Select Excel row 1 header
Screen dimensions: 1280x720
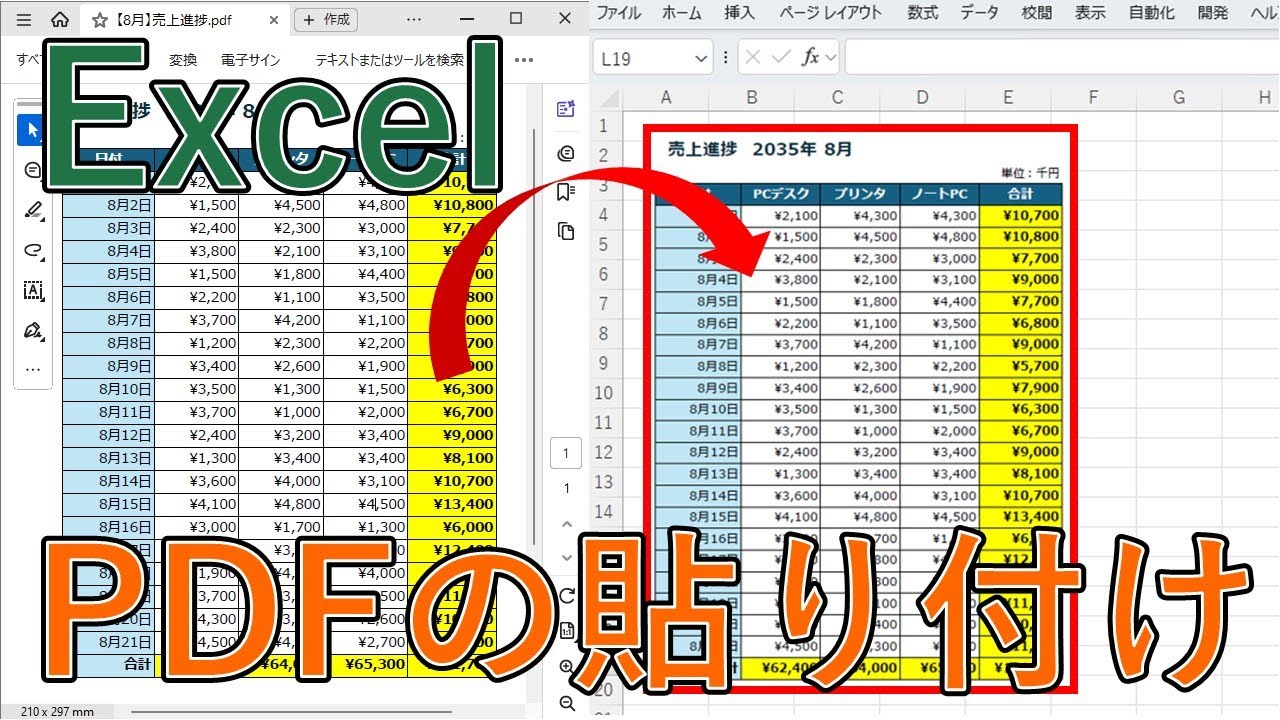[x=603, y=126]
